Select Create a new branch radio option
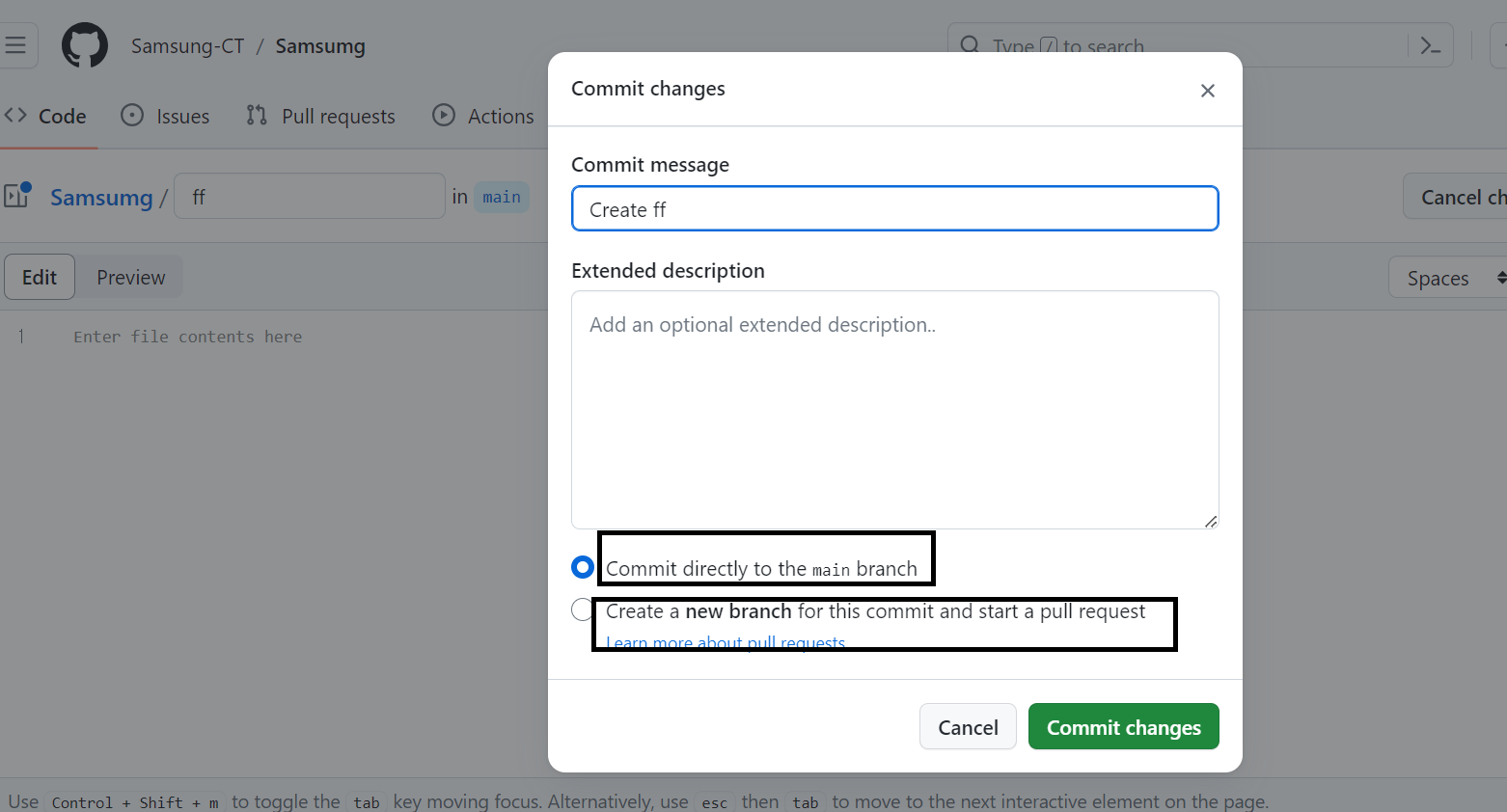Screen dimensions: 1507x812 pyautogui.click(x=582, y=609)
